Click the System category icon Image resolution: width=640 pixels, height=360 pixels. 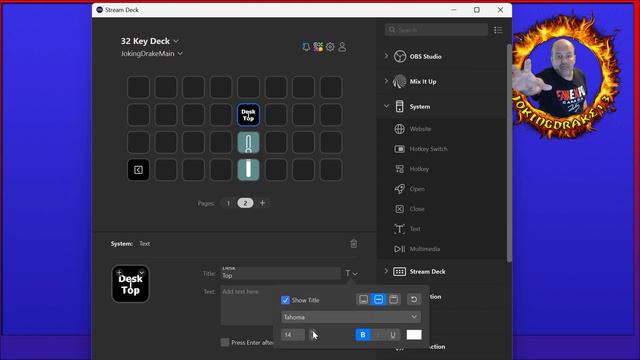coord(400,106)
